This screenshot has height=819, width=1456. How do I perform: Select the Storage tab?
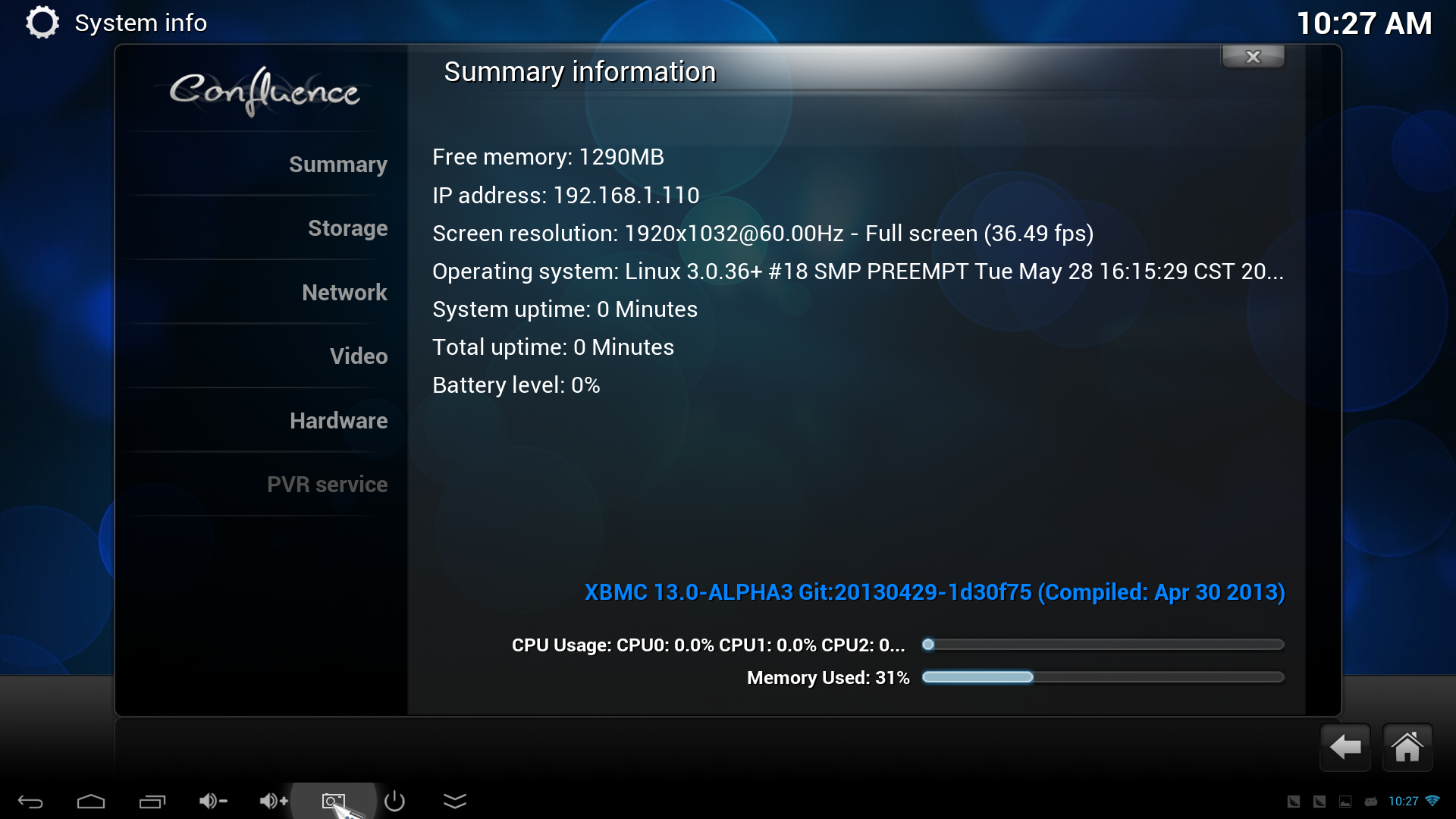(x=347, y=227)
